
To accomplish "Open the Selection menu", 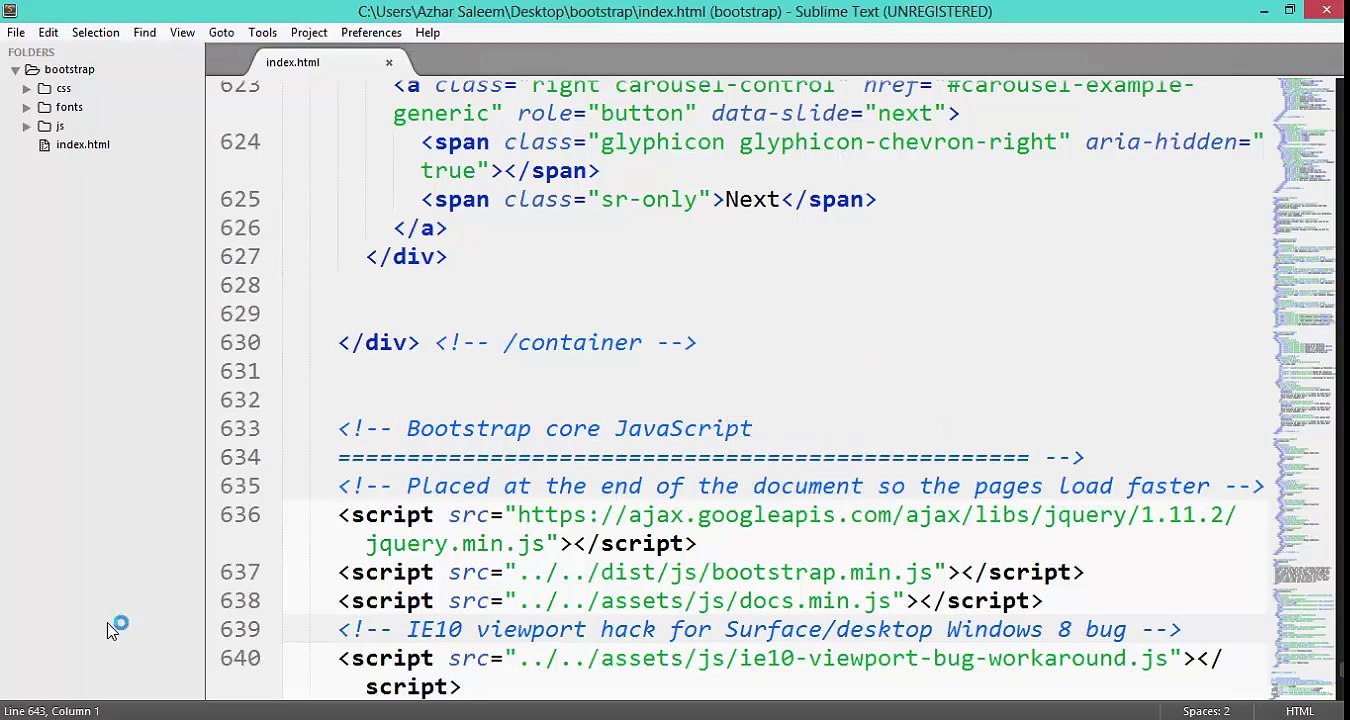I will [95, 33].
